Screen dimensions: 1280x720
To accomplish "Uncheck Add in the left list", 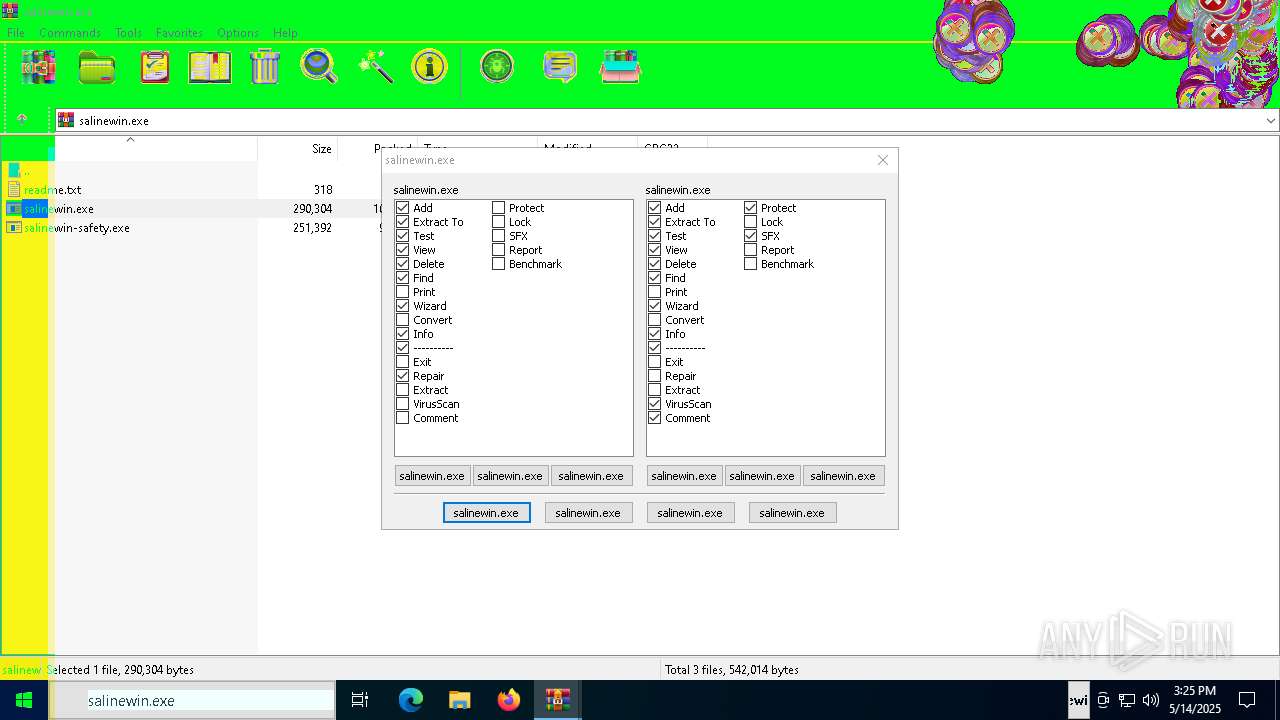I will [x=403, y=208].
